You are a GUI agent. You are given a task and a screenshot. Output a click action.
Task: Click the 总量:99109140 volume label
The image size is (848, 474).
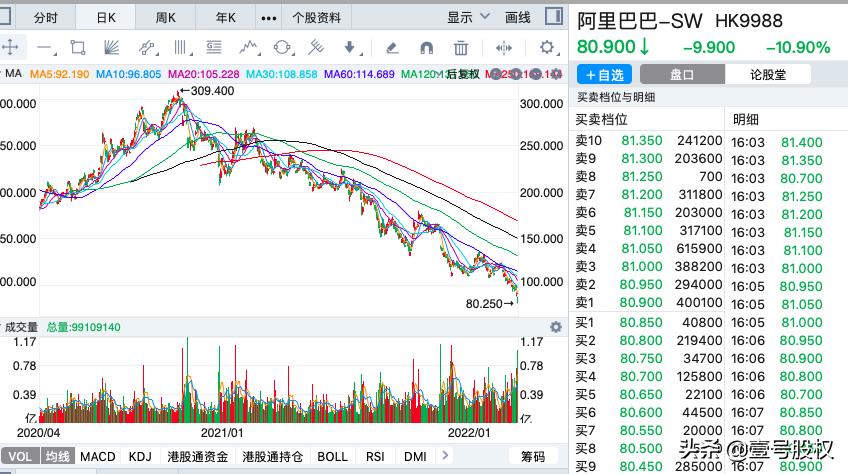click(x=83, y=327)
